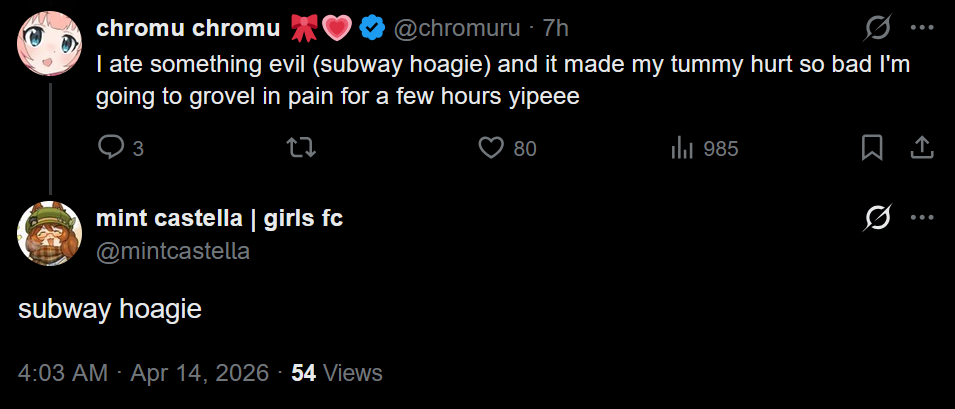Image resolution: width=955 pixels, height=409 pixels.
Task: Click the blue verified badge
Action: pyautogui.click(x=372, y=28)
